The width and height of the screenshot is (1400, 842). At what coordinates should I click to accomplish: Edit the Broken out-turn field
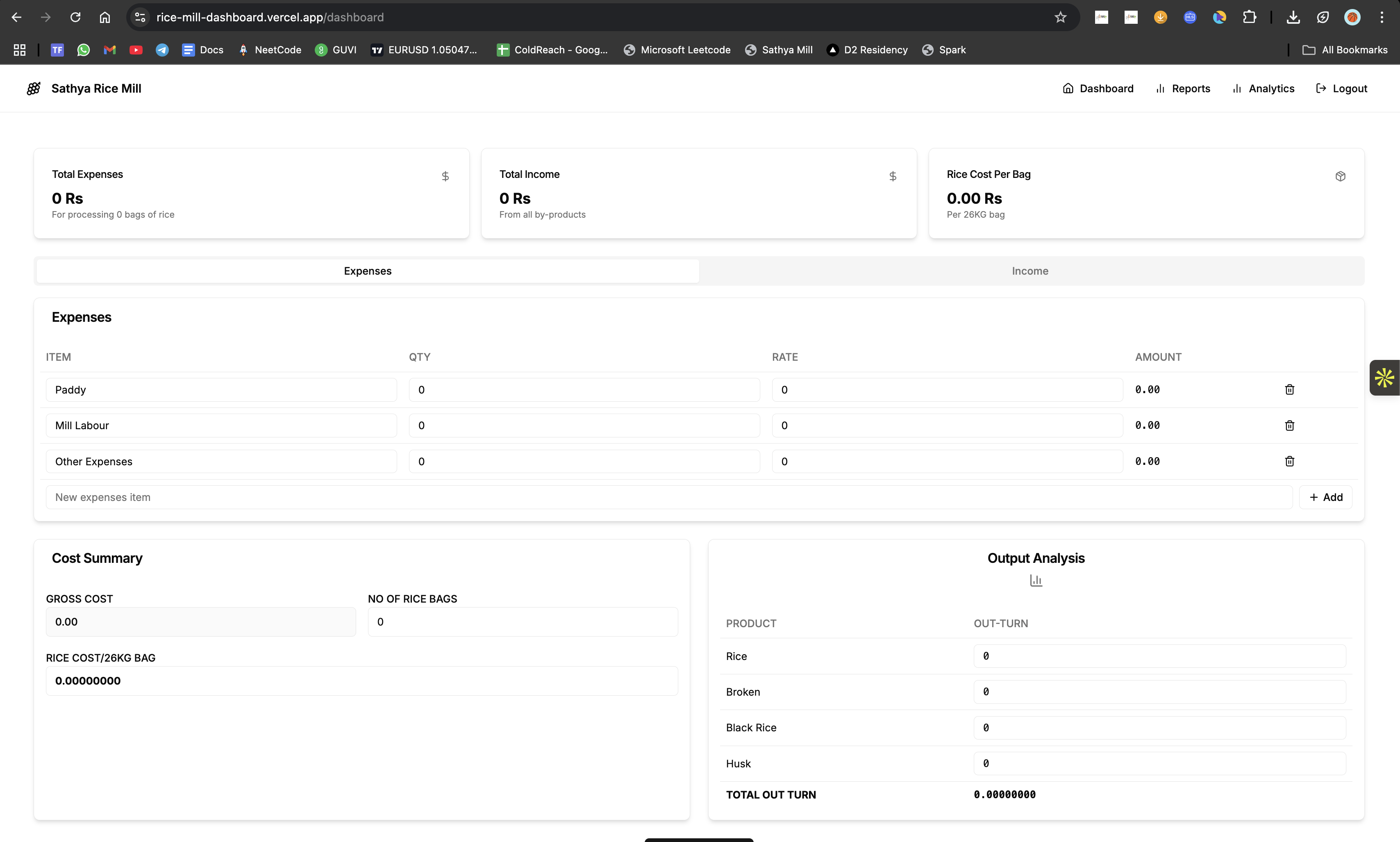1159,692
